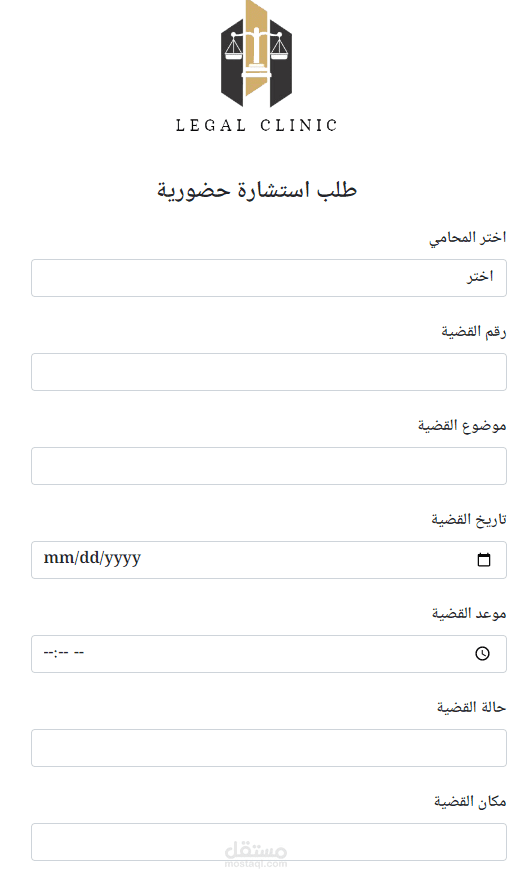This screenshot has height=887, width=513.
Task: Click the طلب استشارة حضورية heading
Action: click(257, 190)
